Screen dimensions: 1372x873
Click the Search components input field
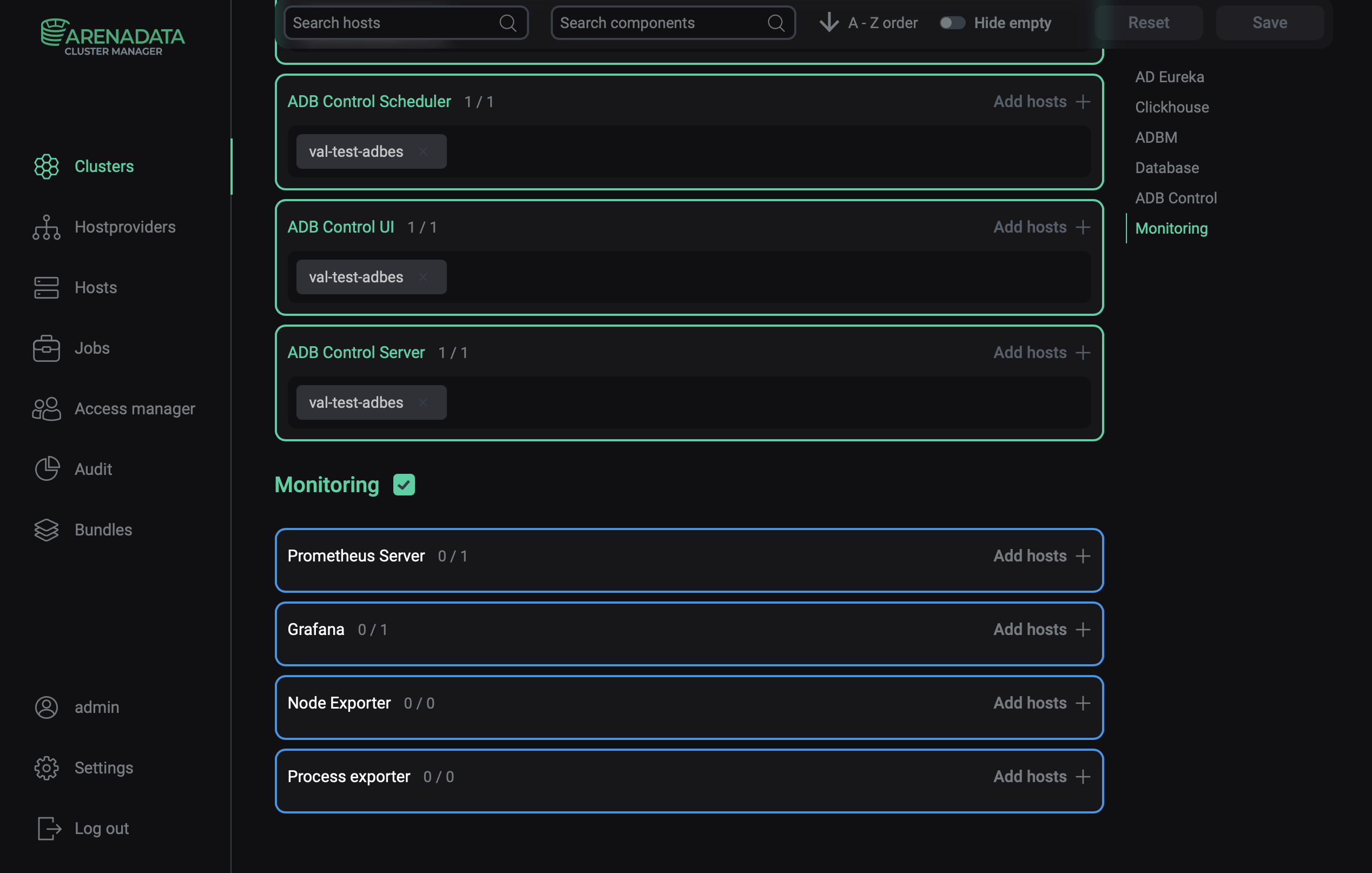coord(655,23)
